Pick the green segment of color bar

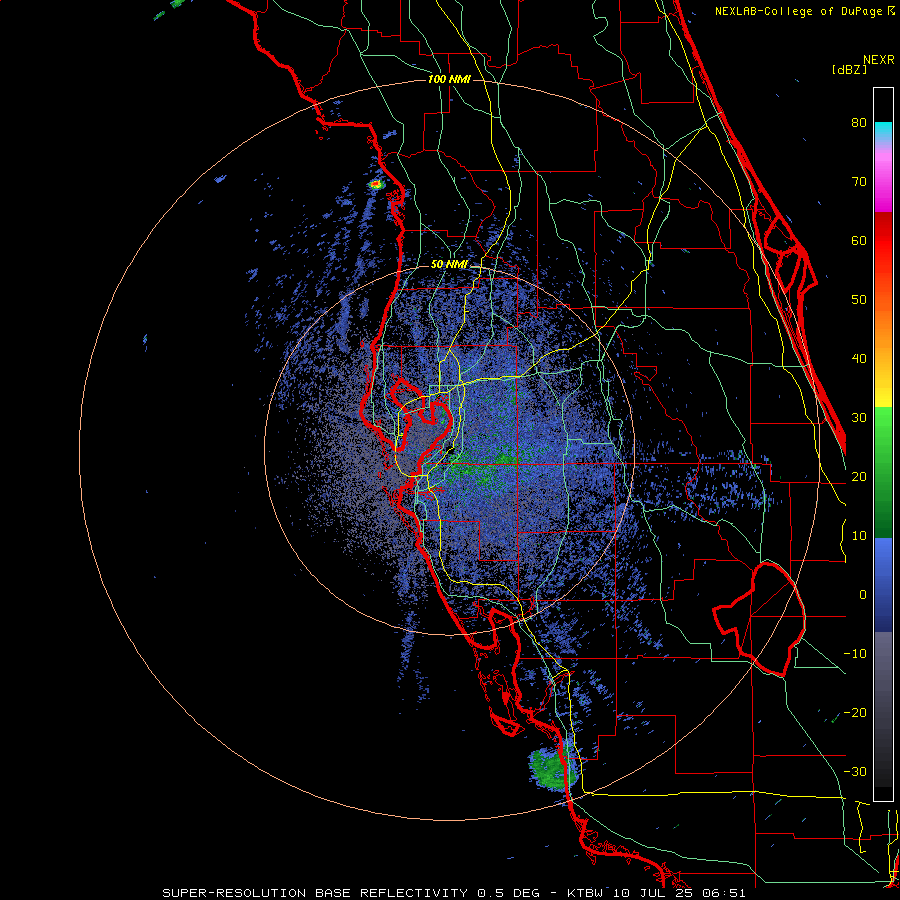click(883, 472)
